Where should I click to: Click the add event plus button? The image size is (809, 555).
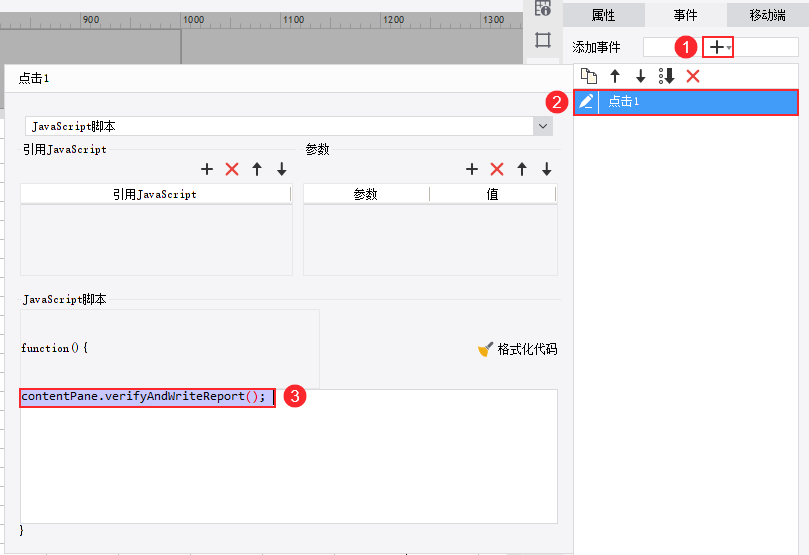click(x=716, y=47)
